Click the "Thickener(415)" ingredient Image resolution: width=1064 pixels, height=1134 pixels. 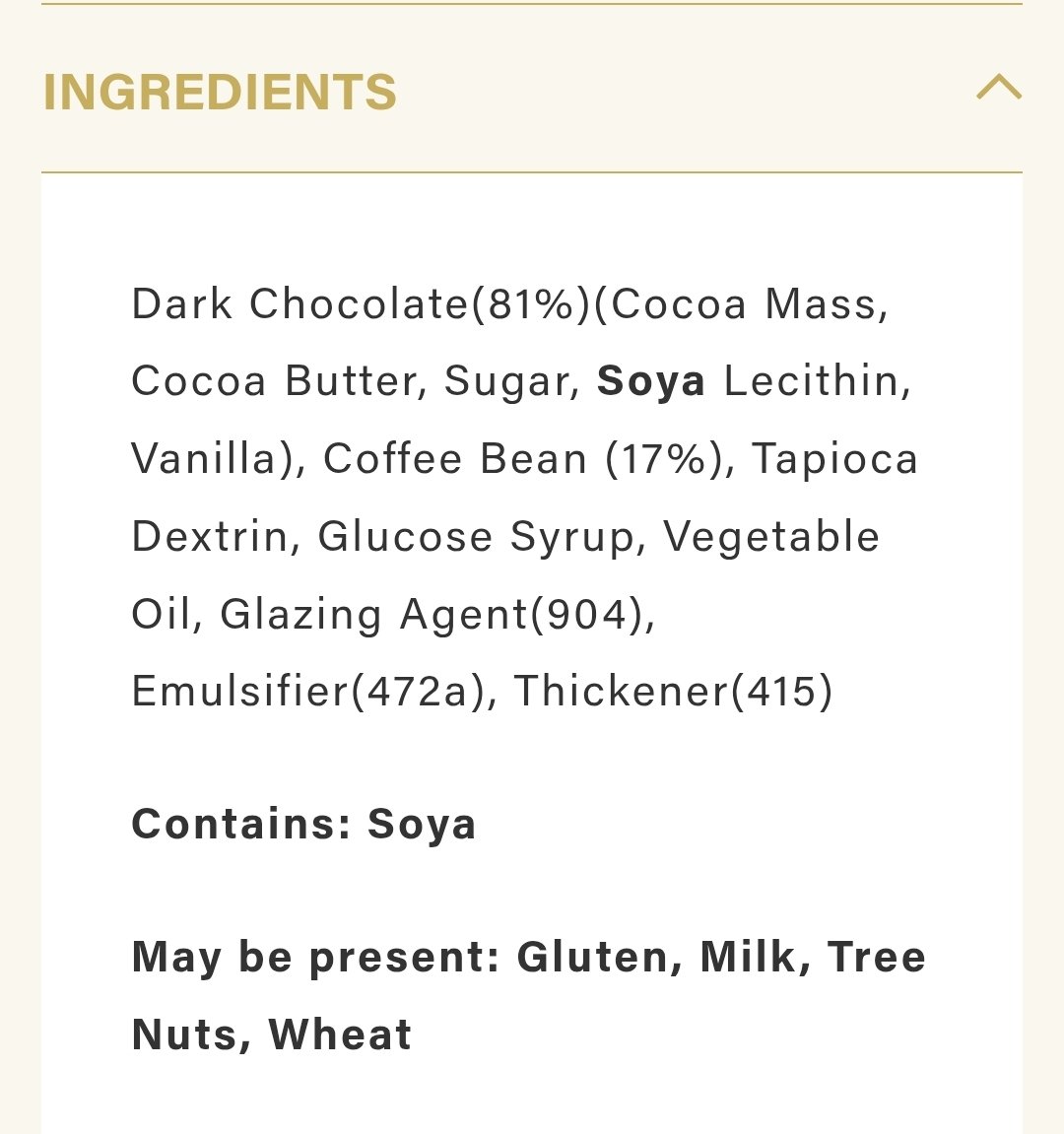pyautogui.click(x=673, y=691)
